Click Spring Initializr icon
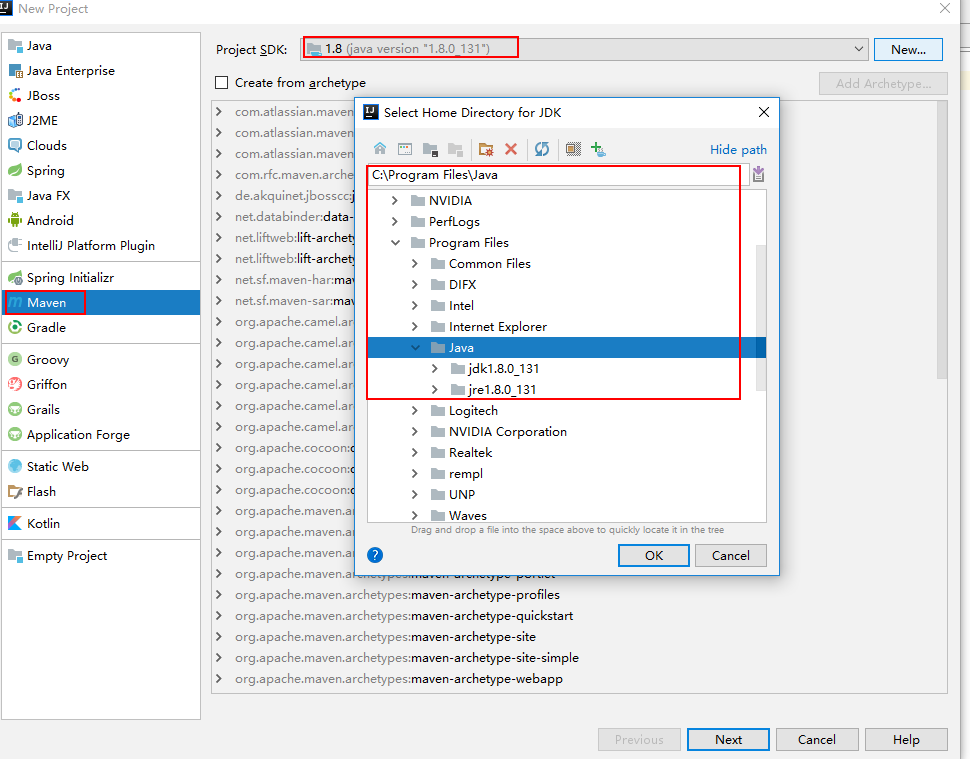This screenshot has width=970, height=759. (x=15, y=278)
